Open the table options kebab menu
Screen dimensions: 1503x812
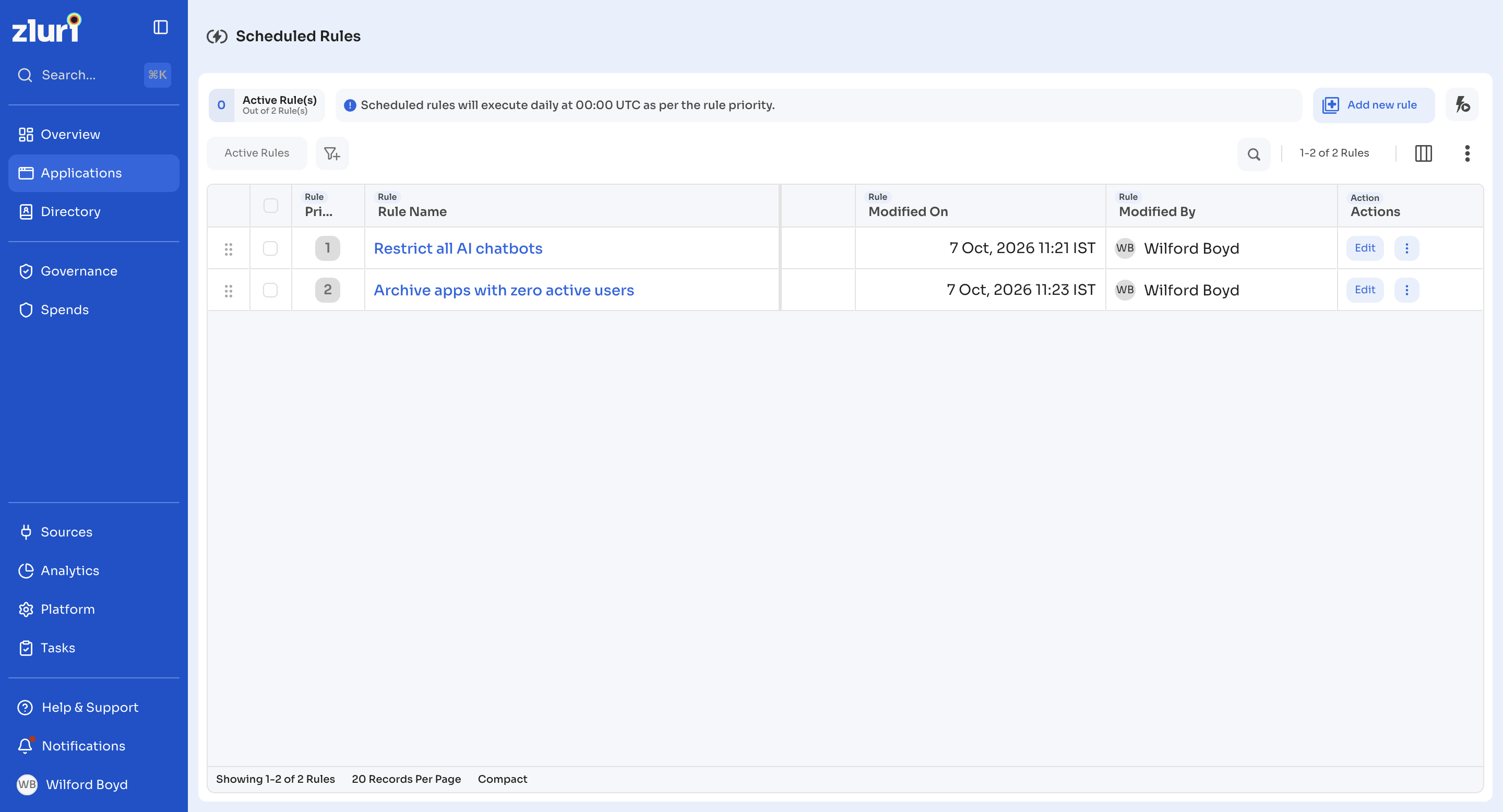[x=1467, y=153]
